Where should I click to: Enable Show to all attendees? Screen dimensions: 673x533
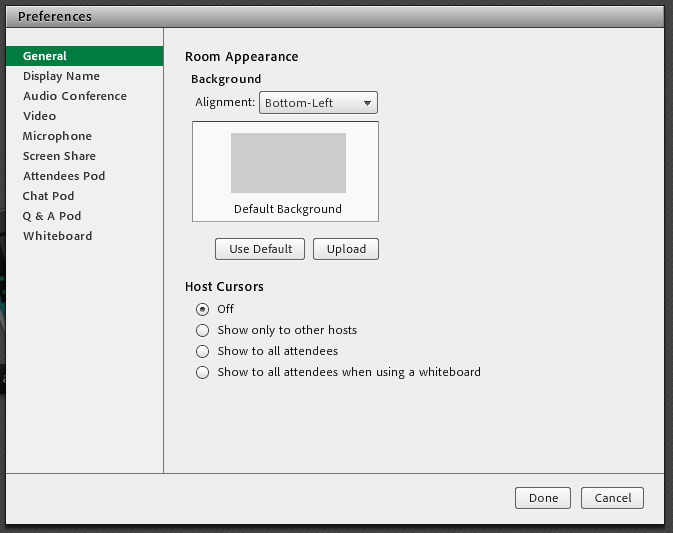point(203,351)
